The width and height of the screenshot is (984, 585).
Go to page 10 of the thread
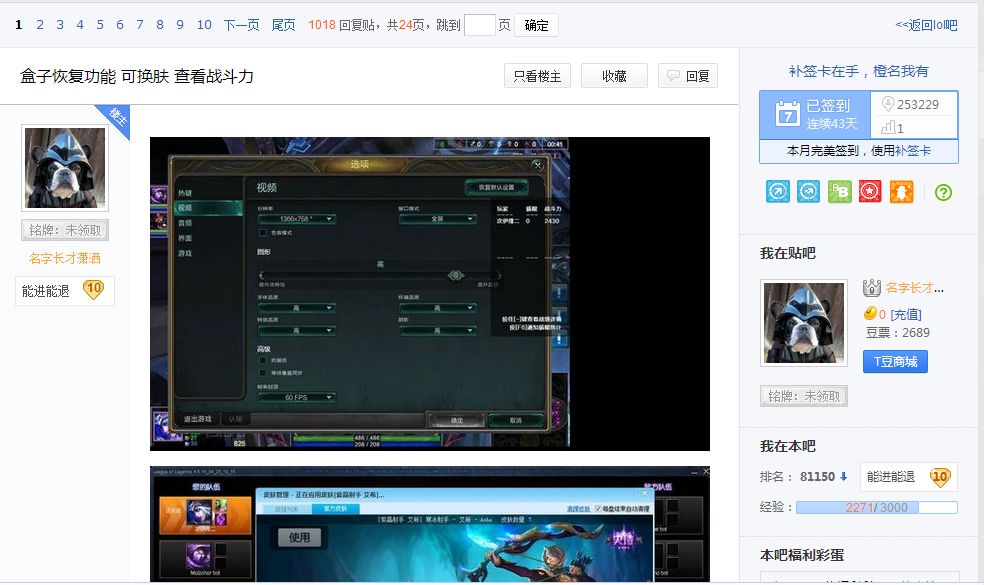(204, 24)
